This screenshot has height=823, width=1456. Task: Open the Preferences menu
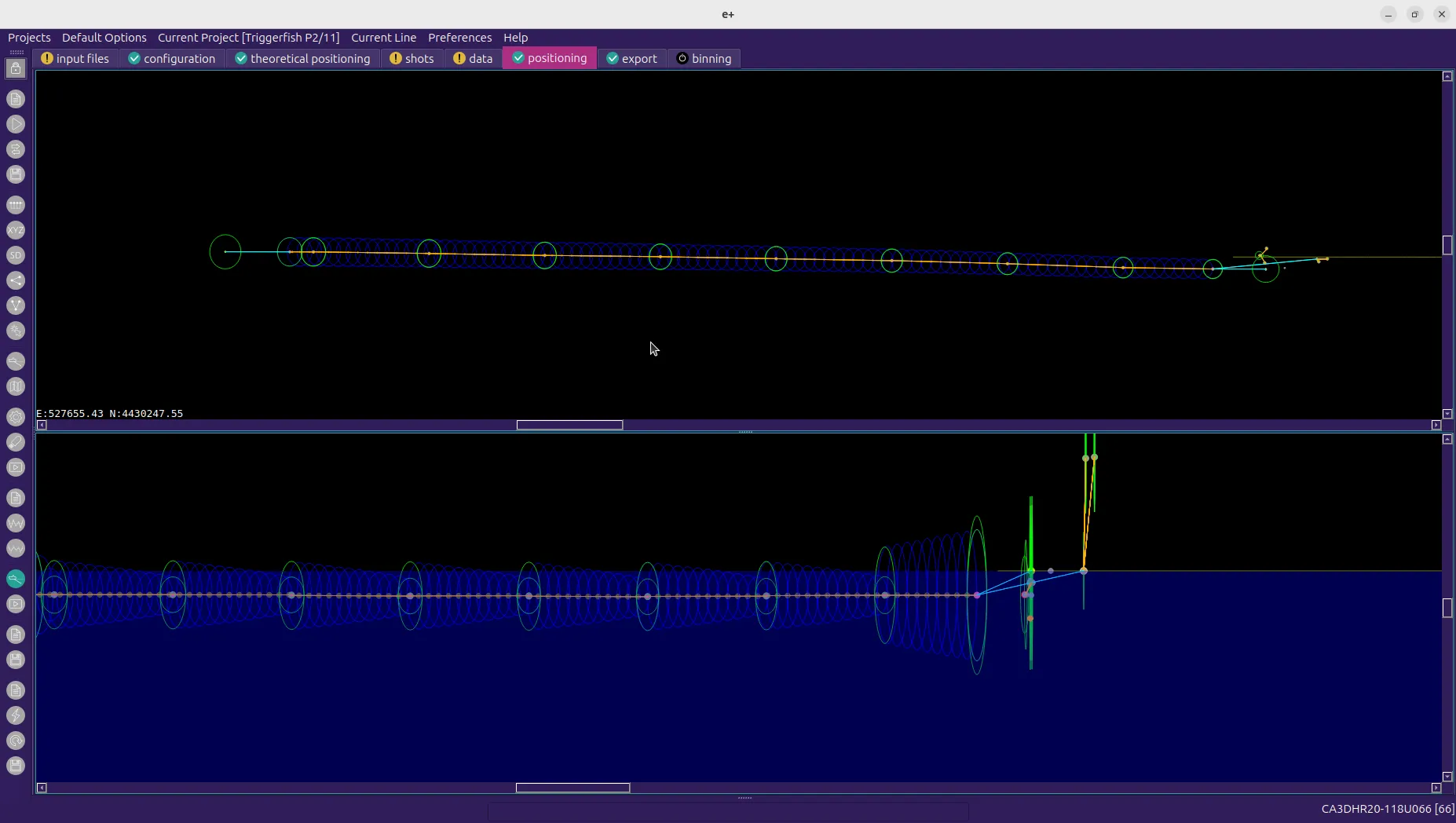459,38
